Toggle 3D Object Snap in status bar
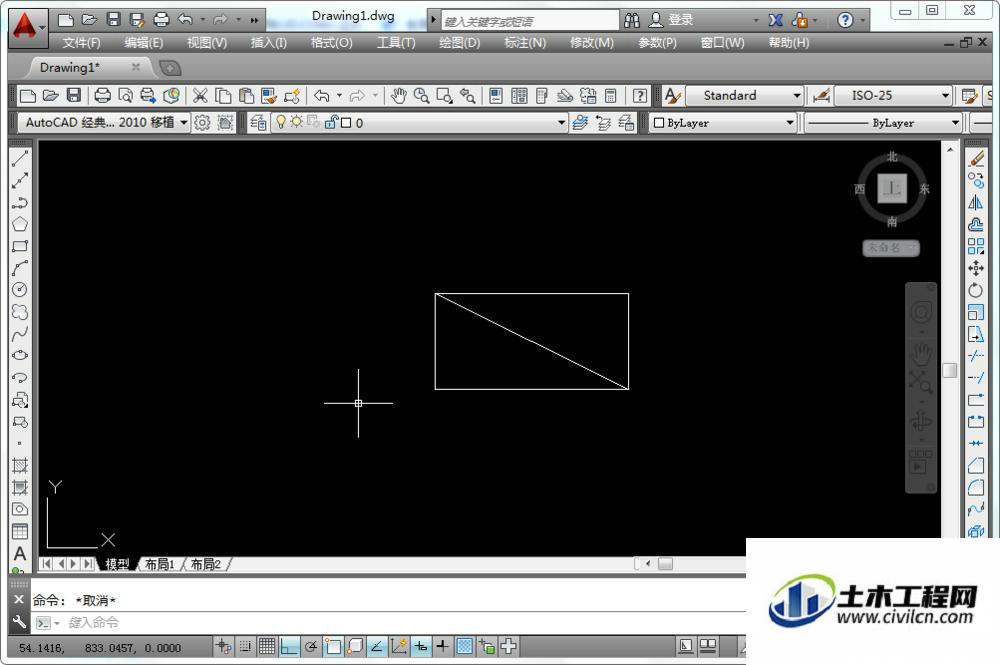This screenshot has height=665, width=1000. point(355,647)
